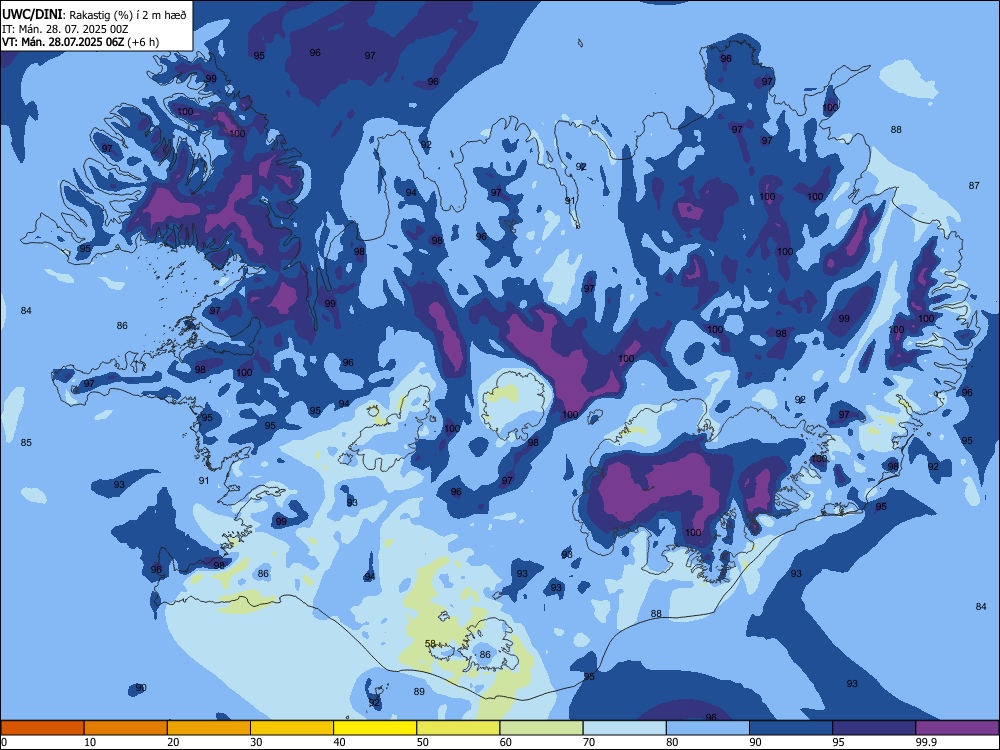
Task: Click the 85 humidity value on the map
Action: (x=26, y=443)
